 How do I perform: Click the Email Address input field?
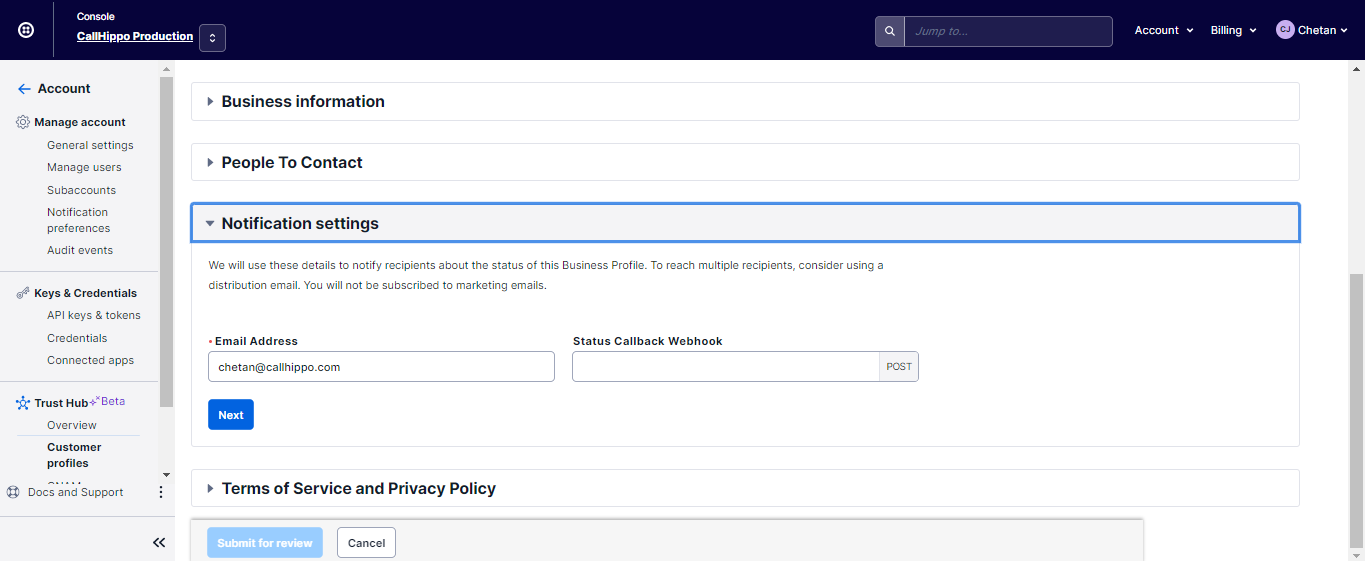coord(381,367)
